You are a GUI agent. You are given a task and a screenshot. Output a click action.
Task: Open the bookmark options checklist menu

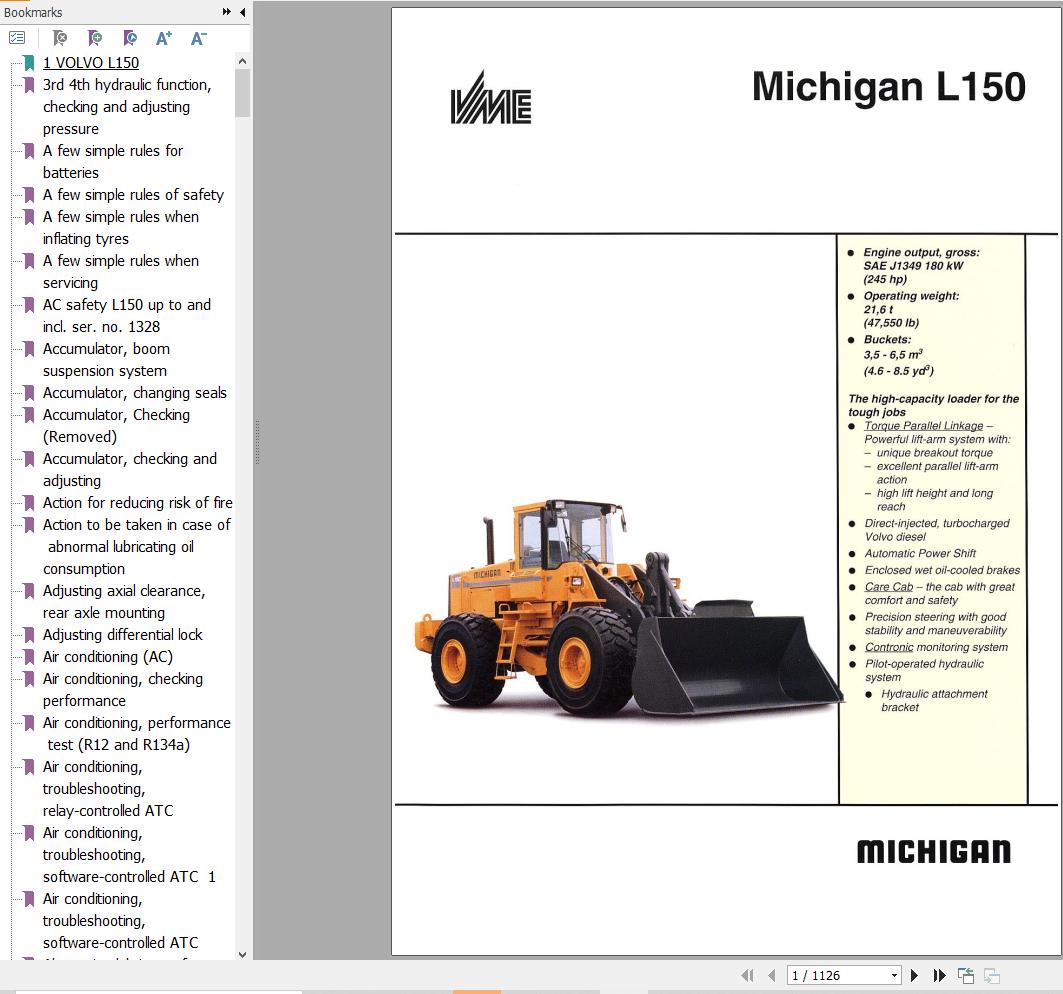pos(17,38)
